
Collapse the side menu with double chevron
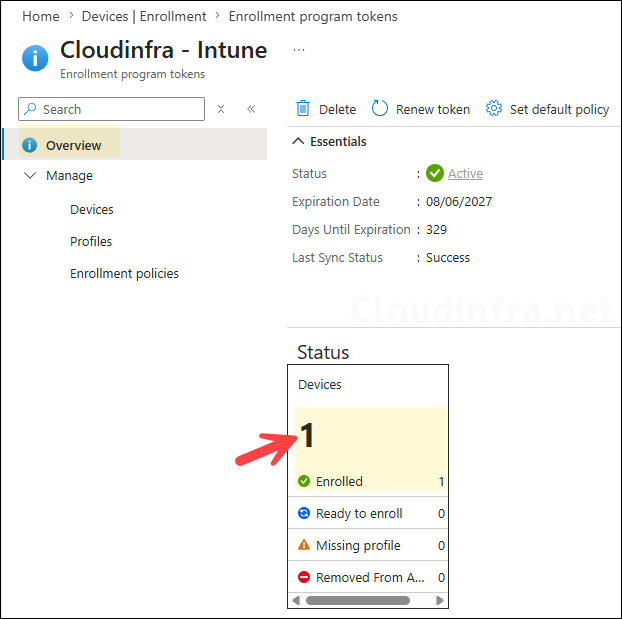[x=251, y=109]
